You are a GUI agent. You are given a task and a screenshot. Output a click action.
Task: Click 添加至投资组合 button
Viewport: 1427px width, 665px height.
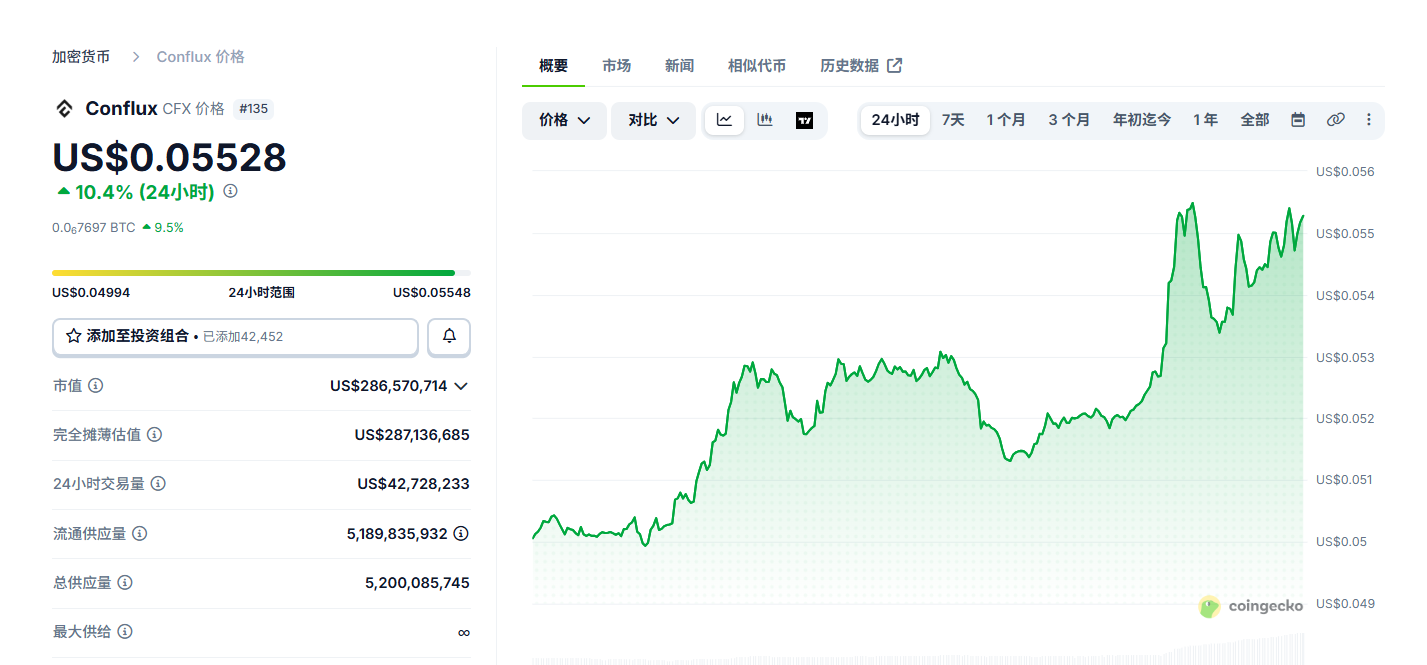tap(235, 337)
